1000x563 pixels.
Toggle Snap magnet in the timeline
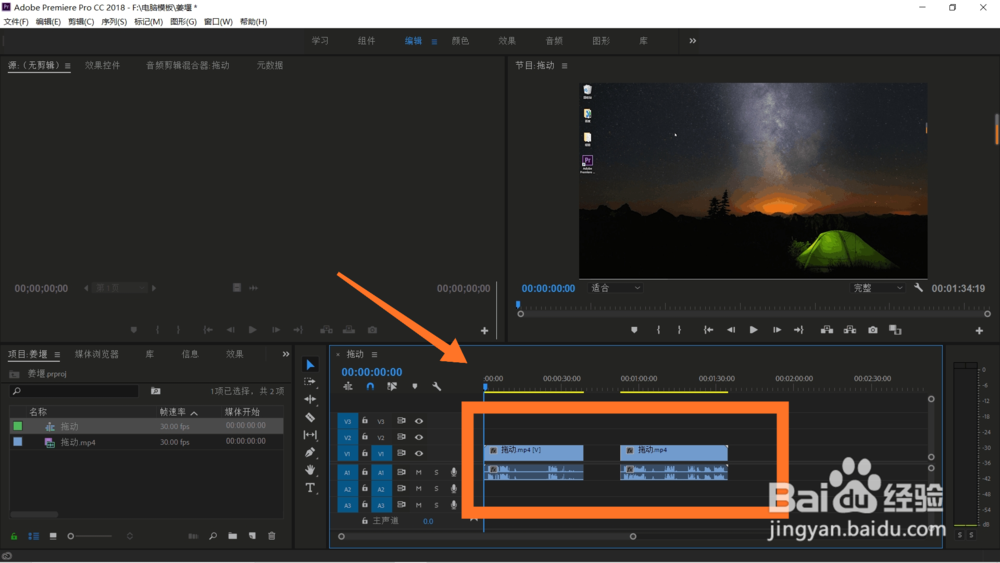click(x=370, y=386)
